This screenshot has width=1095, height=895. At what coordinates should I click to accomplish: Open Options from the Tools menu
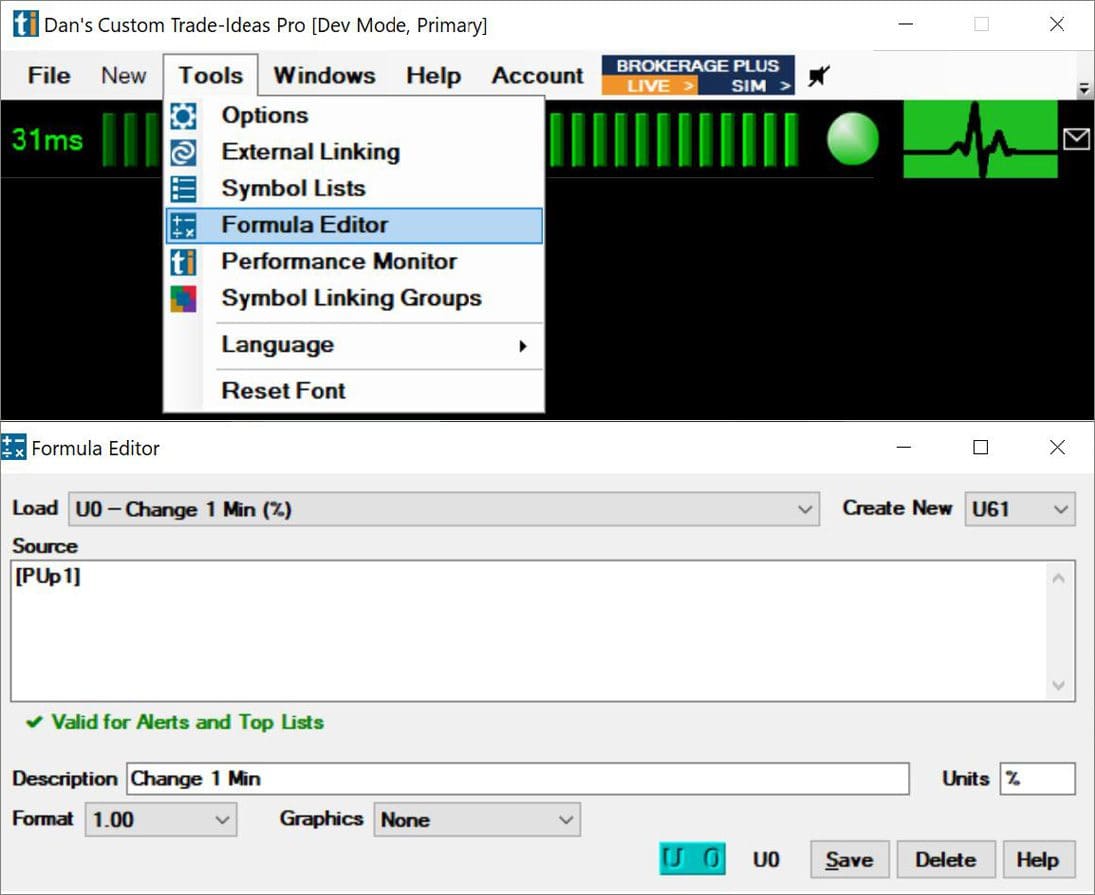coord(354,115)
